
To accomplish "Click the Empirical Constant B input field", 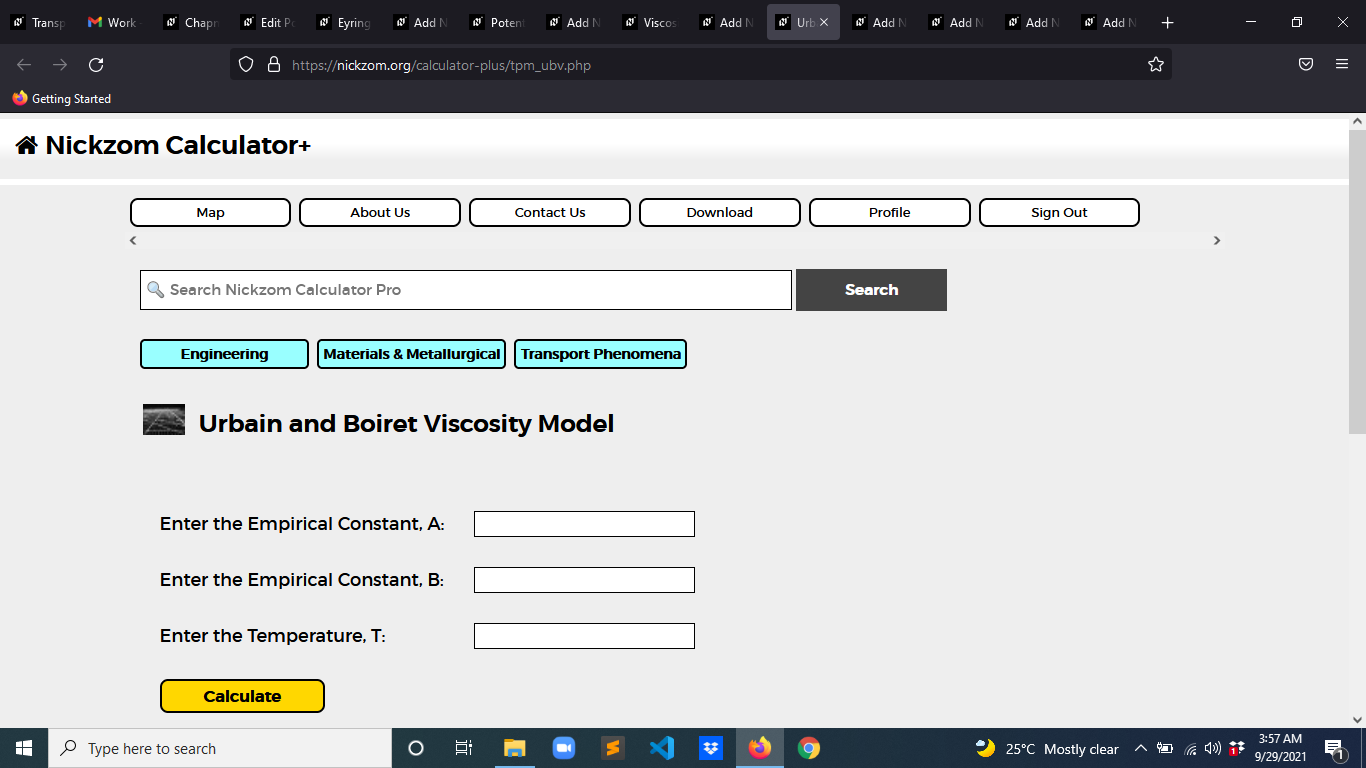I will 584,580.
